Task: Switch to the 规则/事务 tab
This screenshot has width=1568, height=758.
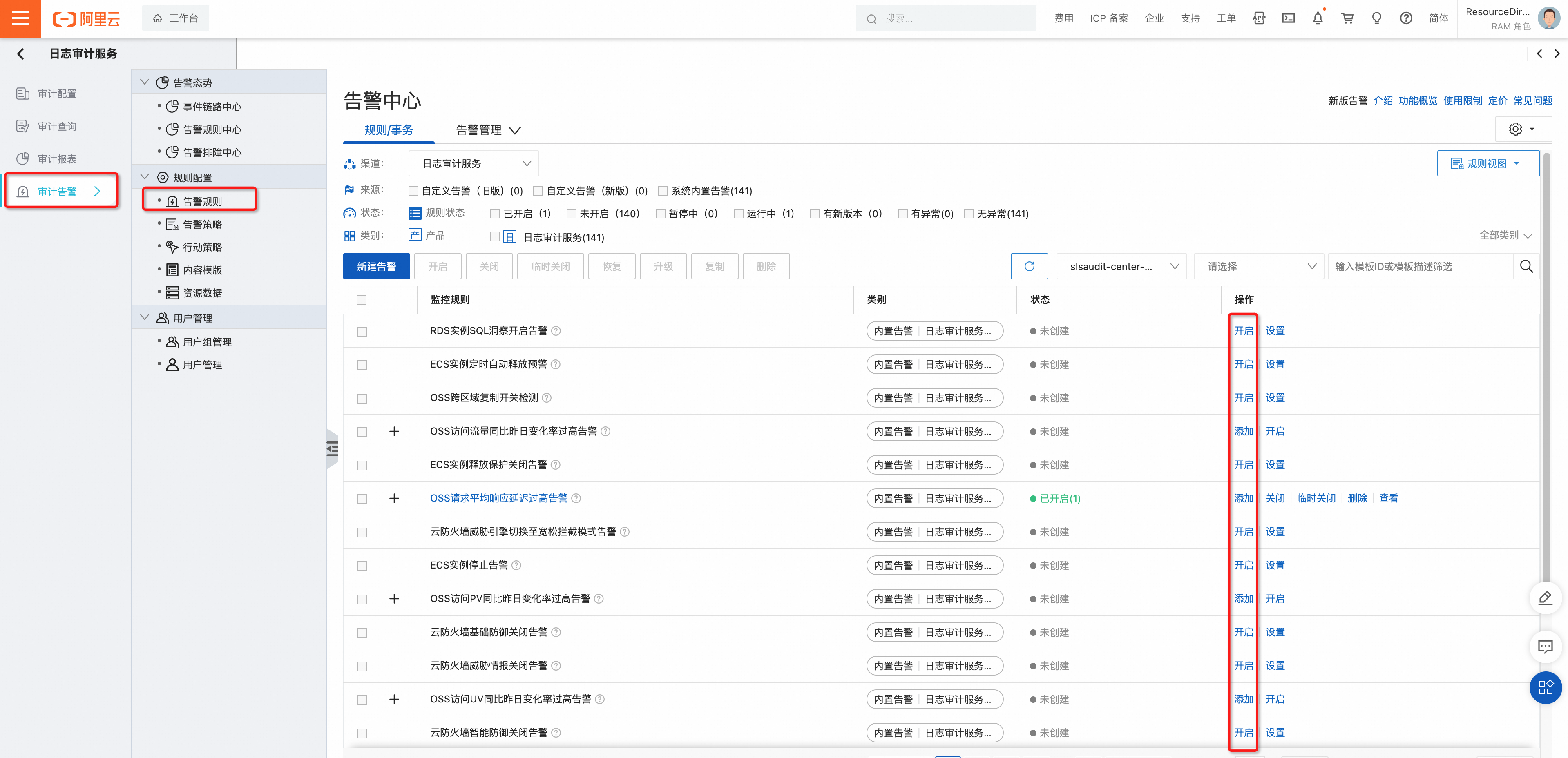Action: pos(389,129)
